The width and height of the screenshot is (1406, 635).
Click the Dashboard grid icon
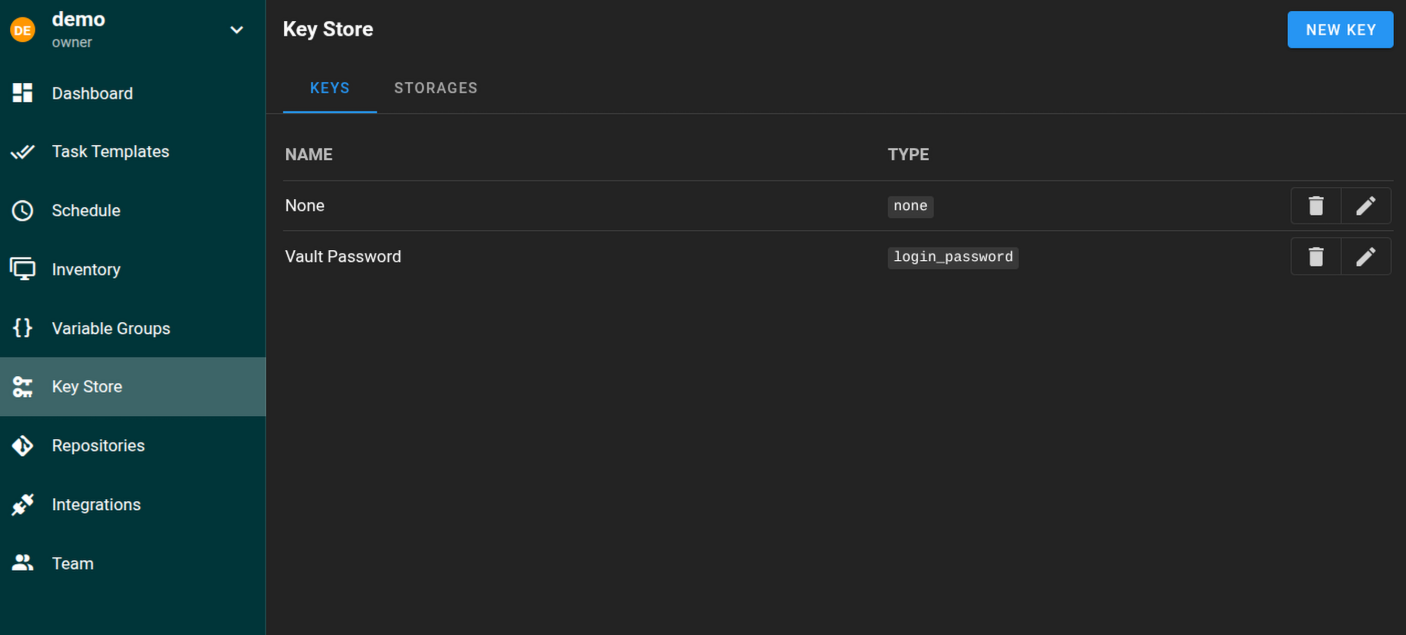[22, 93]
